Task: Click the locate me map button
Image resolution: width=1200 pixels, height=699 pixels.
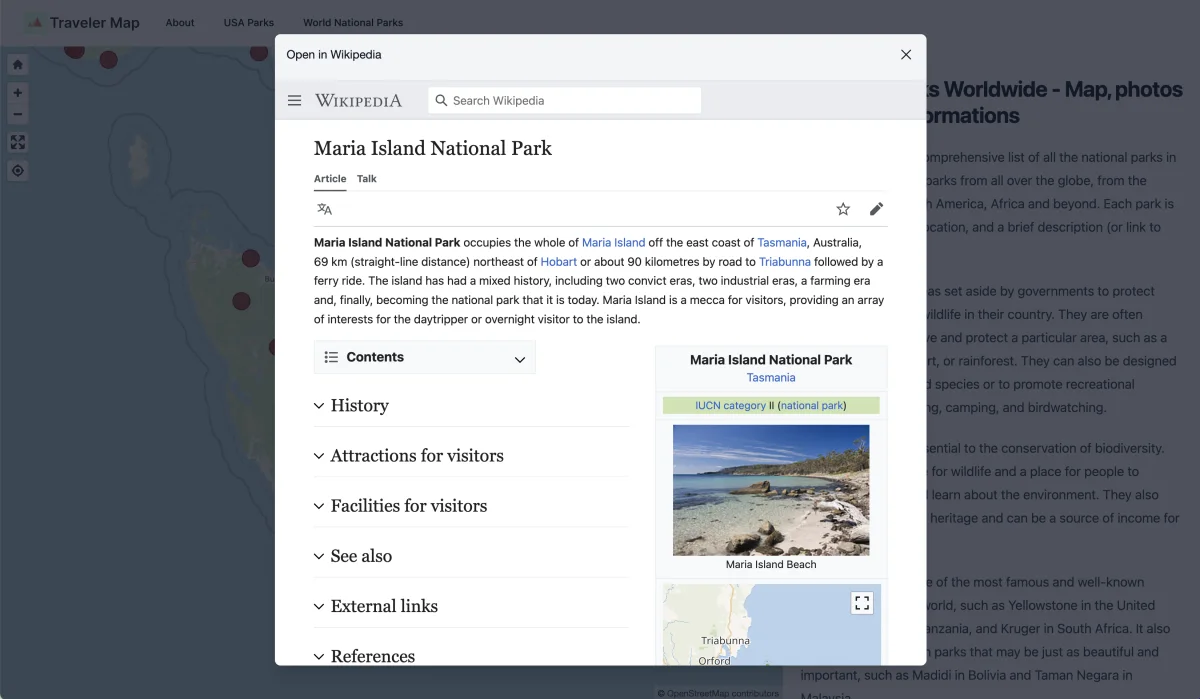Action: (17, 171)
